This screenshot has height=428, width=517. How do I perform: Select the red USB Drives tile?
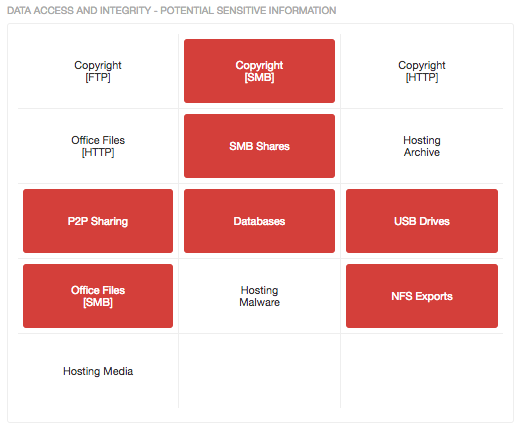point(422,221)
